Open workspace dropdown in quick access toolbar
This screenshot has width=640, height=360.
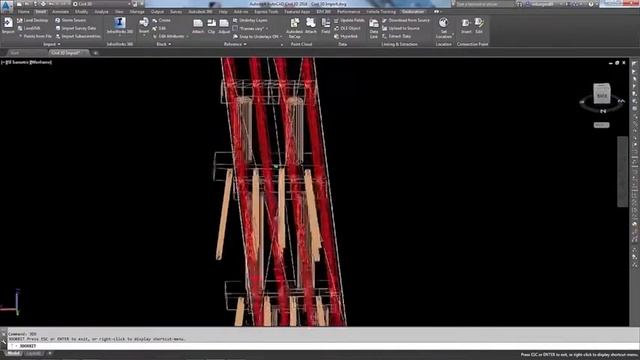point(102,4)
